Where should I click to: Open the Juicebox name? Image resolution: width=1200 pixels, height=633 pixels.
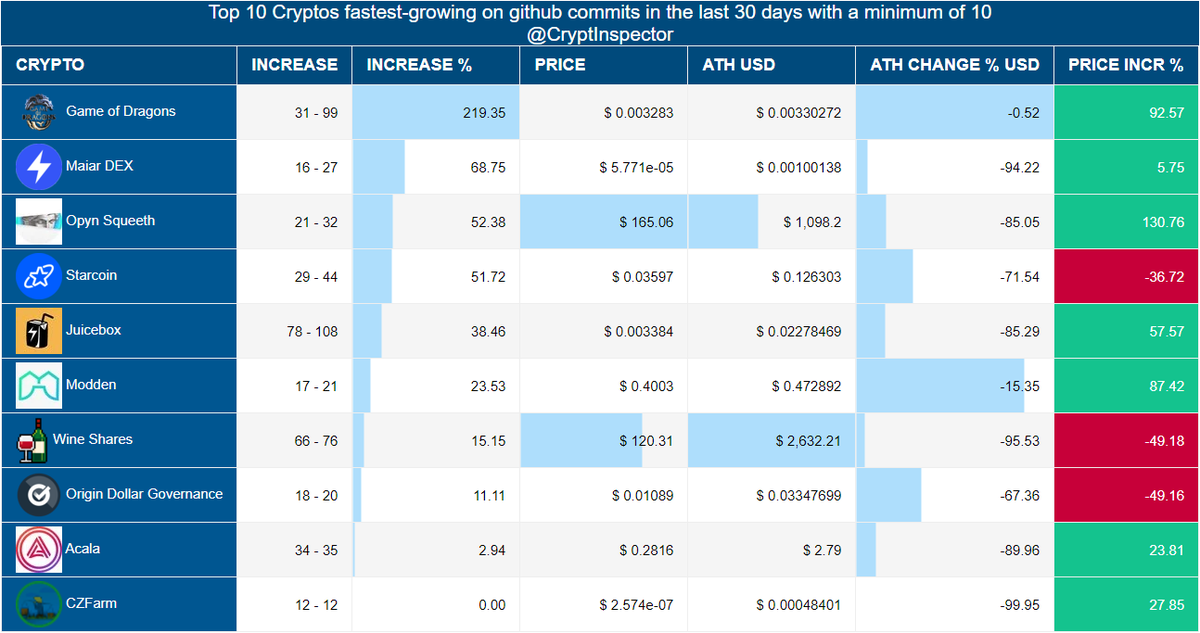point(93,330)
